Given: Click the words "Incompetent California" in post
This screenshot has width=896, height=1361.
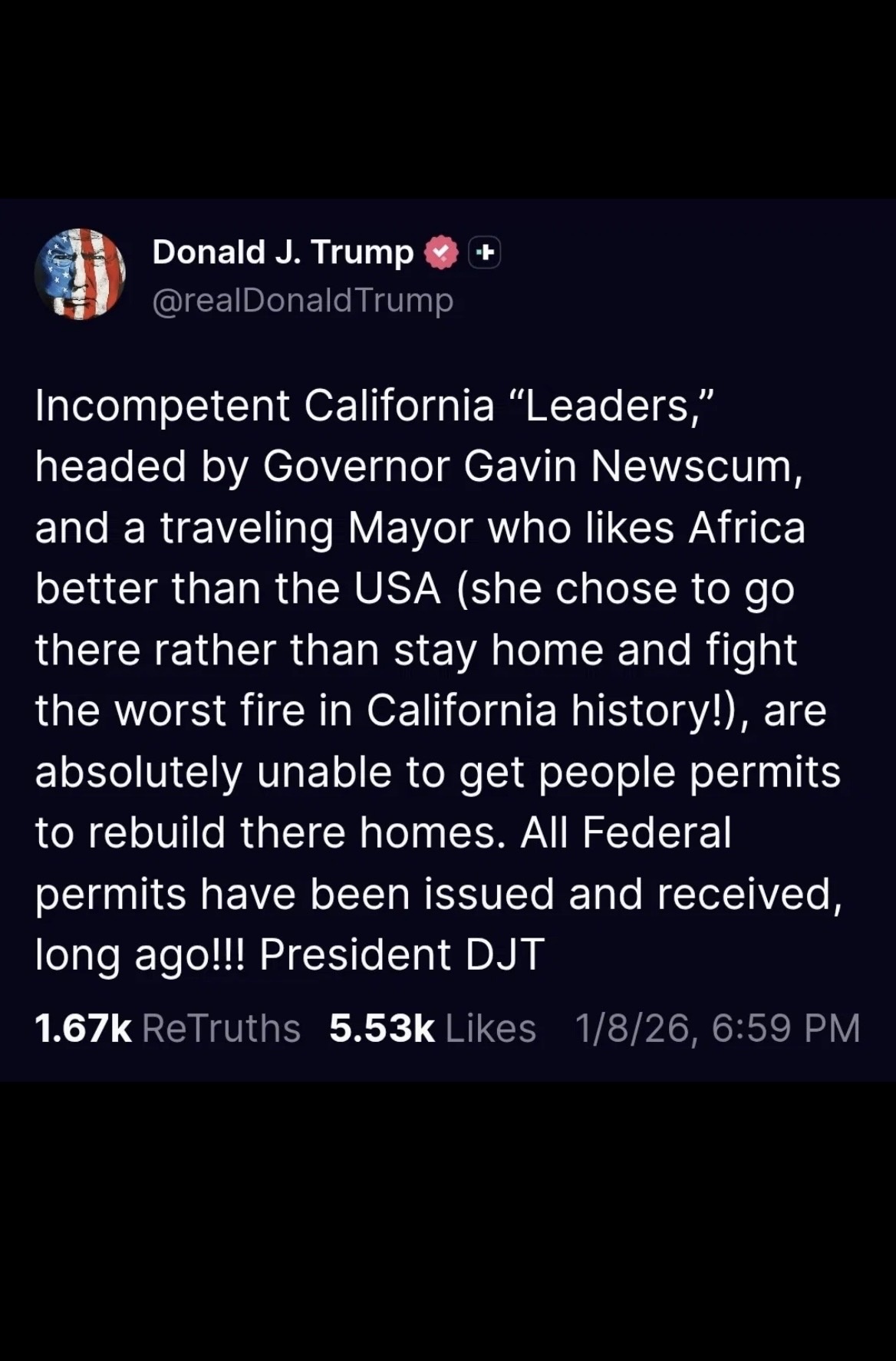Looking at the screenshot, I should pos(265,405).
